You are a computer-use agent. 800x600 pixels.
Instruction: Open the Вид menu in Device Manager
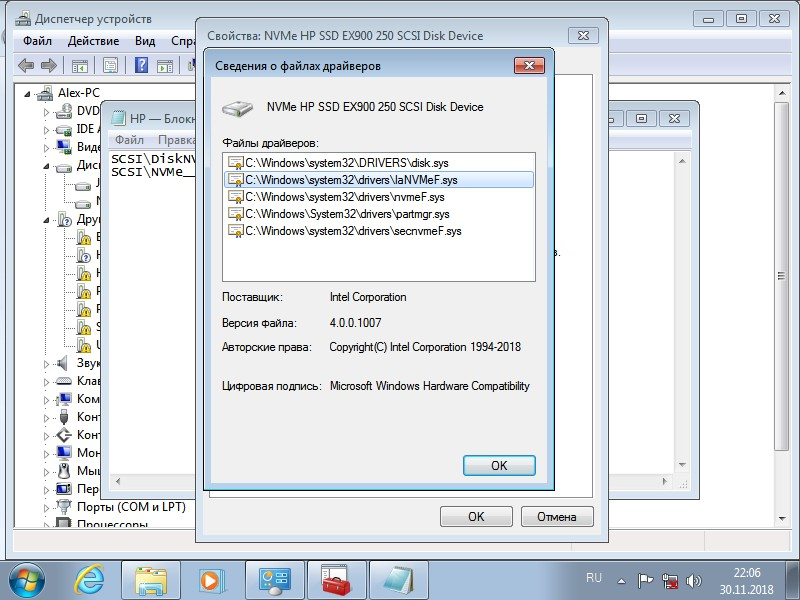click(x=145, y=41)
